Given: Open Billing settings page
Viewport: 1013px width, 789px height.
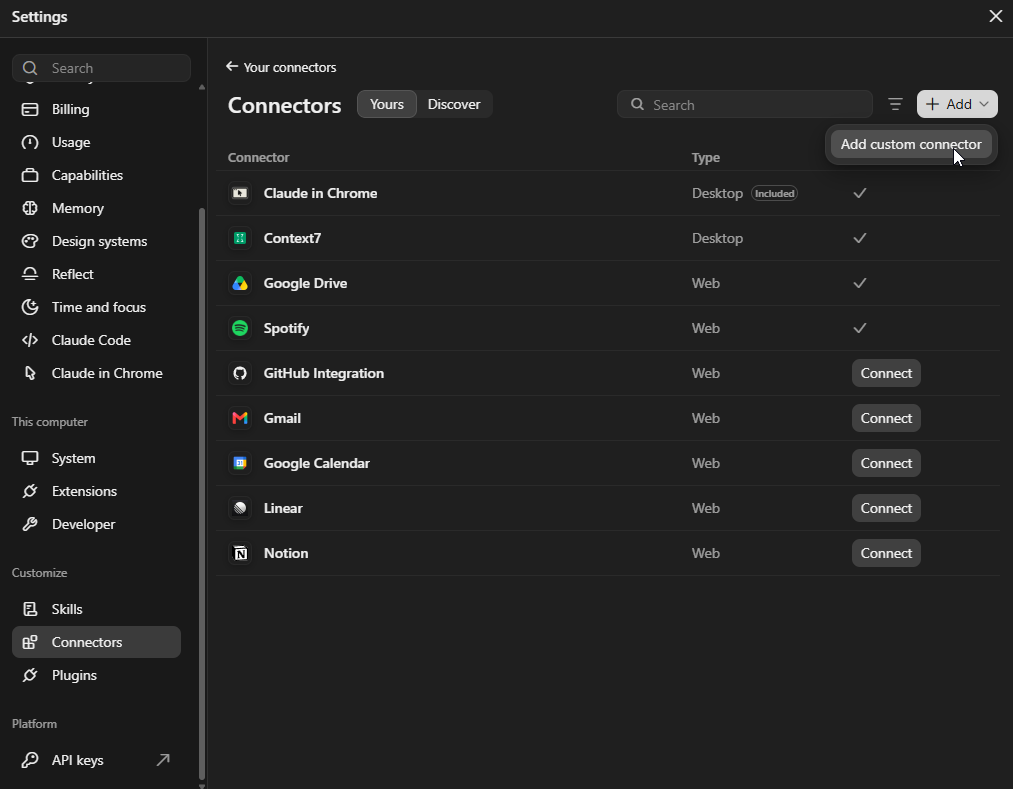Looking at the screenshot, I should [96, 109].
